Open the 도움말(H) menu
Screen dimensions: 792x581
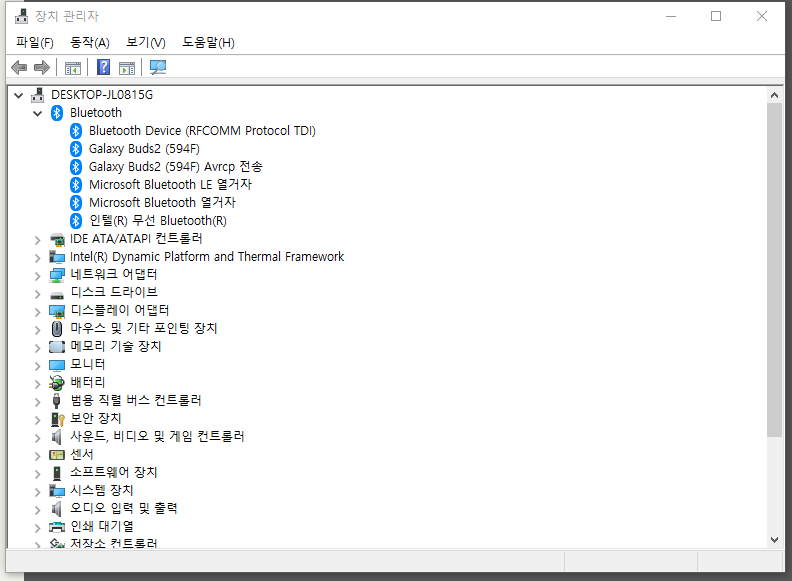click(209, 42)
